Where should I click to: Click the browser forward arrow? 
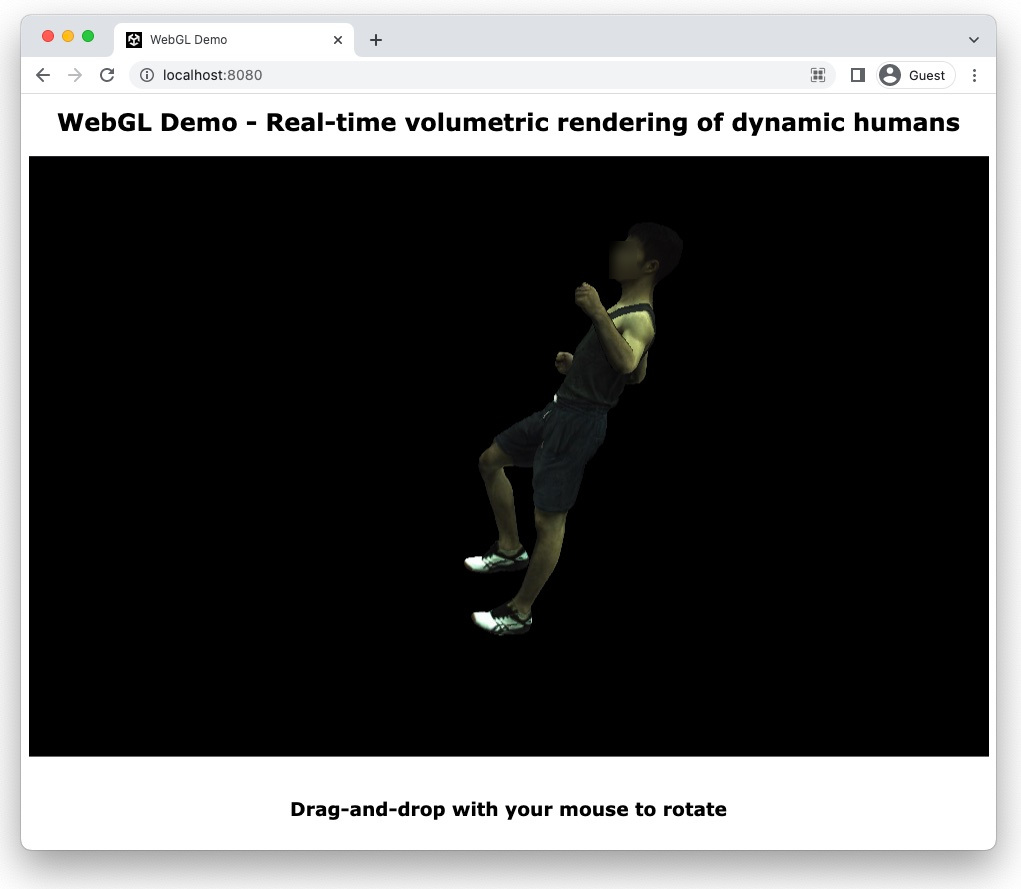click(x=75, y=76)
